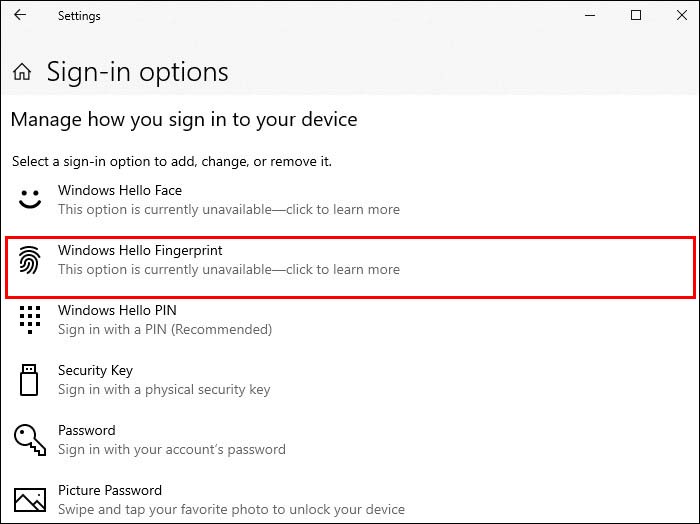Click 'Sign in with a PIN (Recommended)' text
This screenshot has height=524, width=700.
165,330
